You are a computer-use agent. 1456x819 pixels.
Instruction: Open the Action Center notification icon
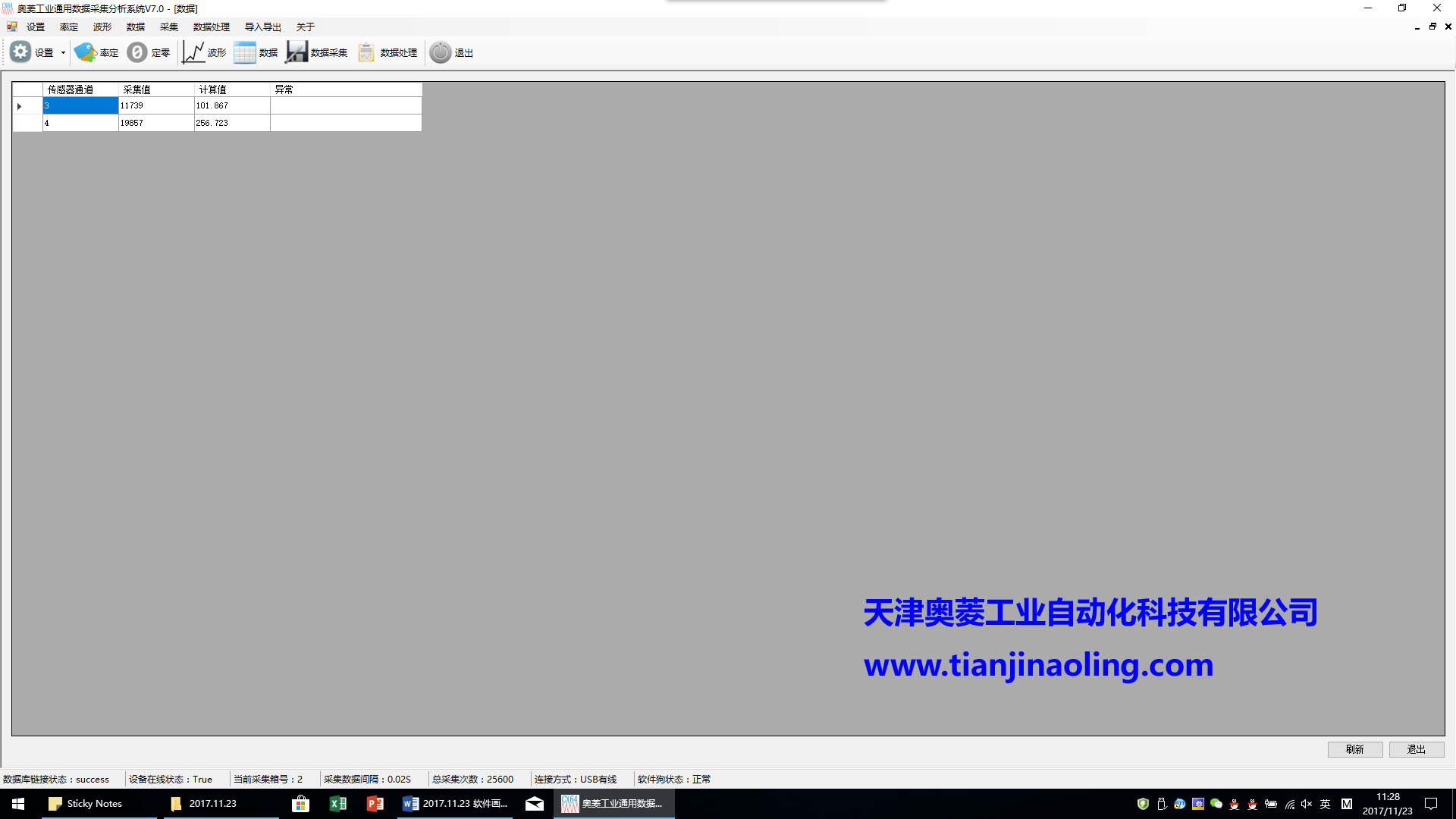[1431, 804]
